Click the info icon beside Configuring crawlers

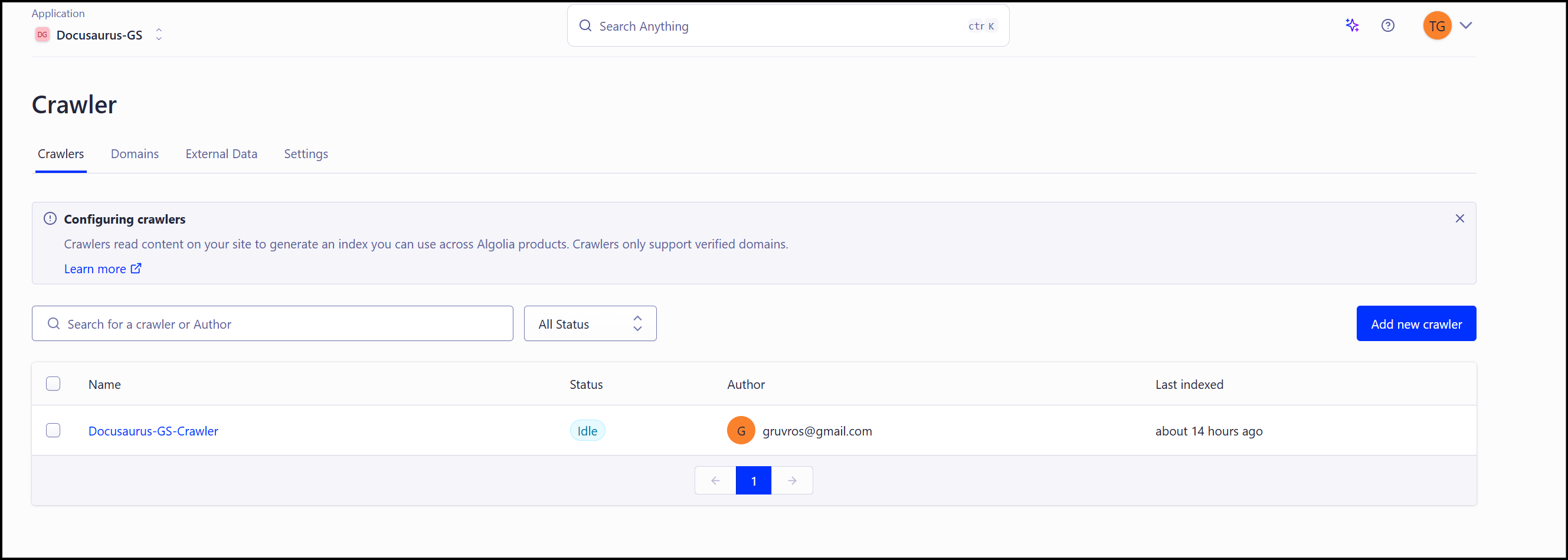tap(50, 218)
